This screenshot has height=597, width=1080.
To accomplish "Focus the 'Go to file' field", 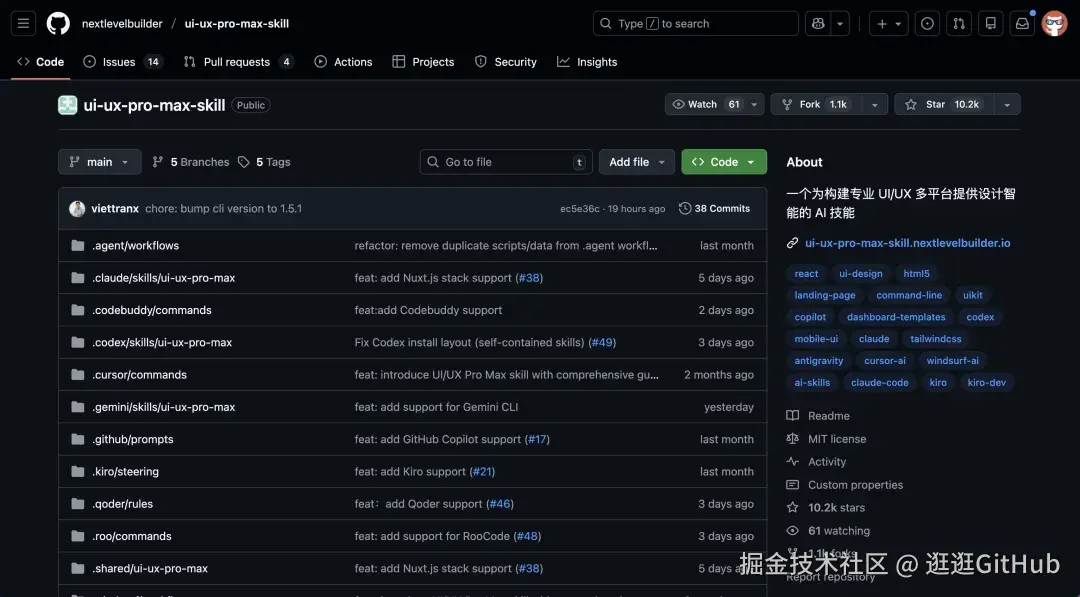I will pos(506,162).
